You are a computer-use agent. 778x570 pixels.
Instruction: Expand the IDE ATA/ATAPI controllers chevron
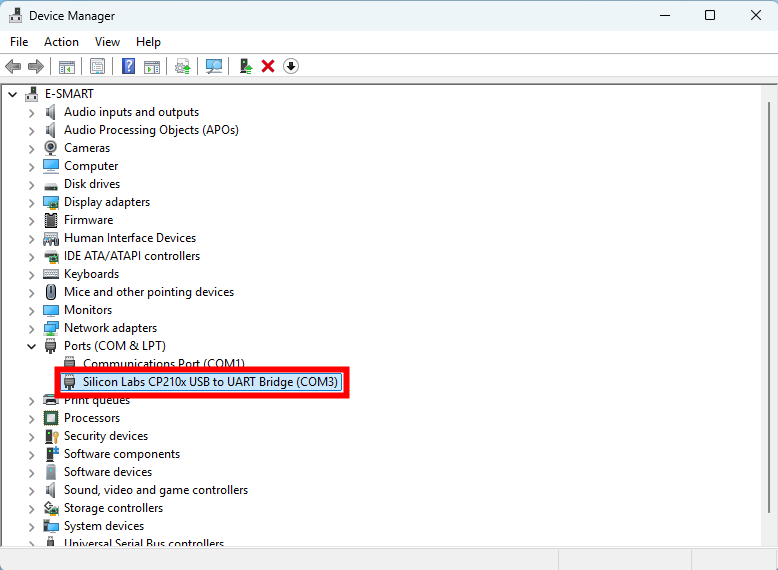[x=32, y=257]
